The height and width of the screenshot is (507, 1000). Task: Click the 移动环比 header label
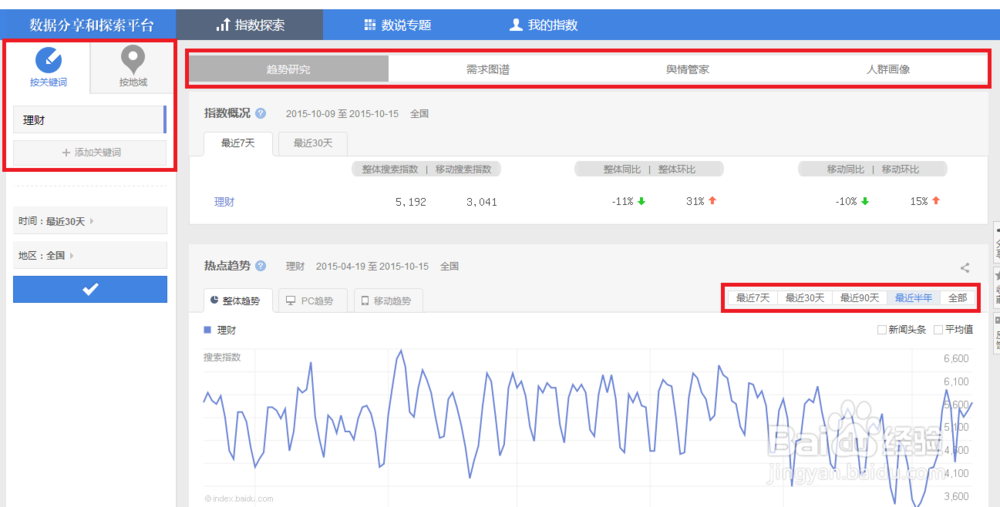[901, 170]
